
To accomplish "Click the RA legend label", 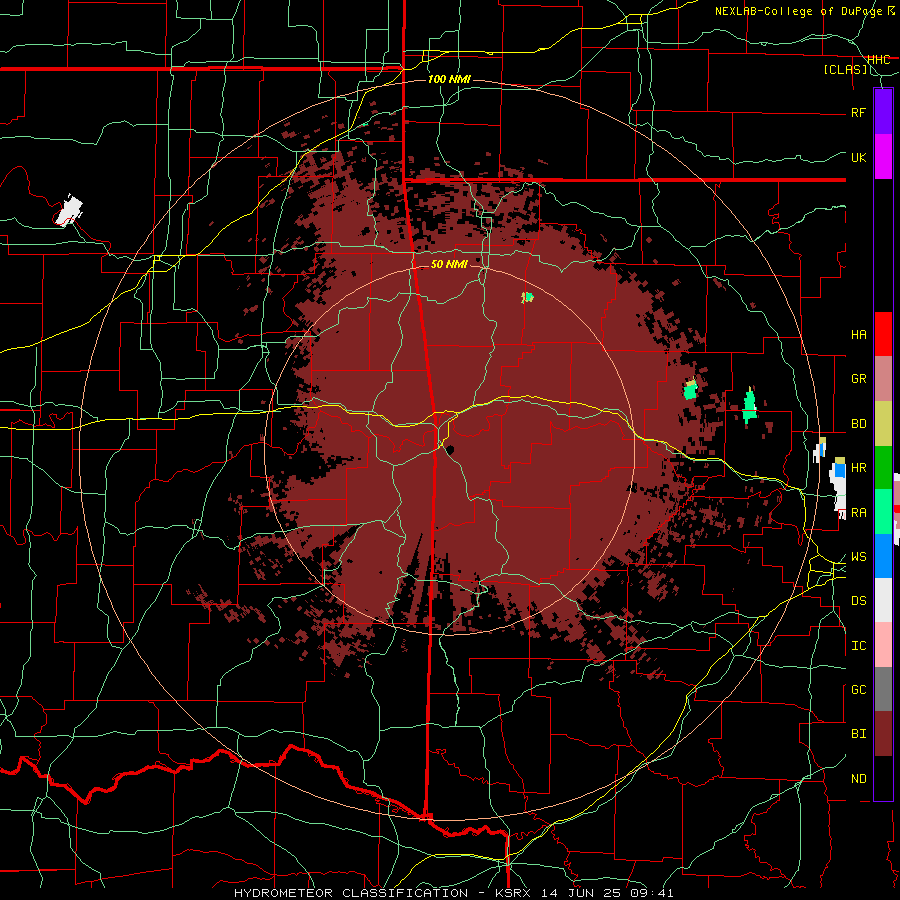I will tap(858, 513).
